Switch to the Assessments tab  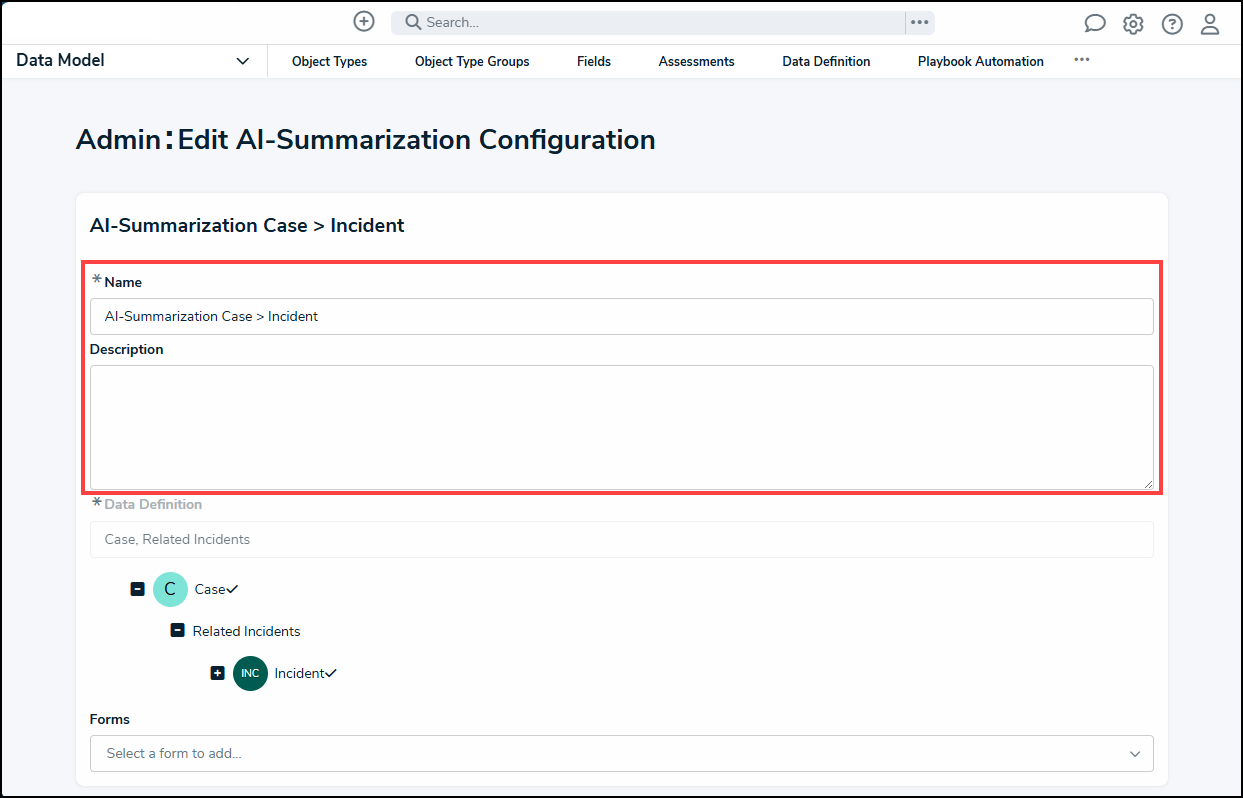pyautogui.click(x=696, y=61)
